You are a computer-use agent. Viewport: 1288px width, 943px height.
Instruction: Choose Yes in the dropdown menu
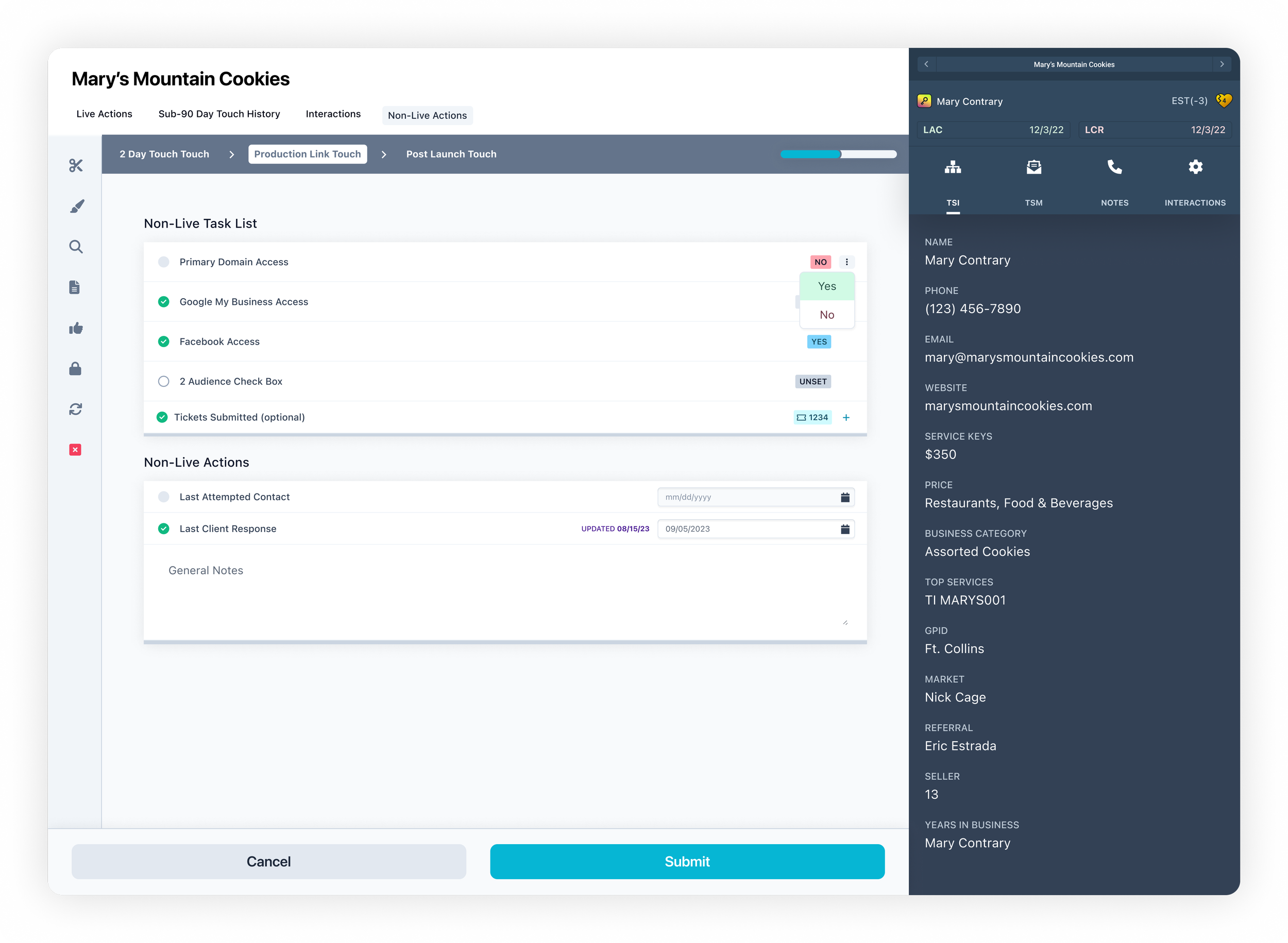(826, 286)
